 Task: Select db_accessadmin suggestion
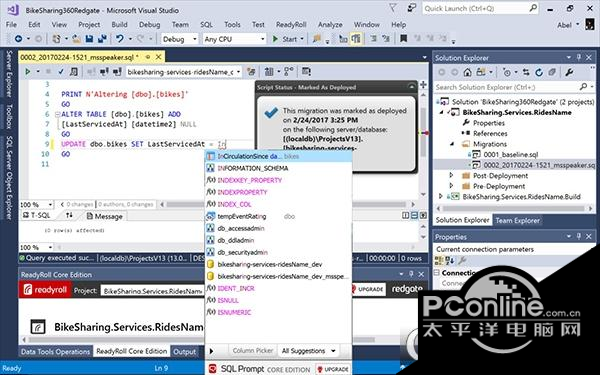[x=279, y=228]
